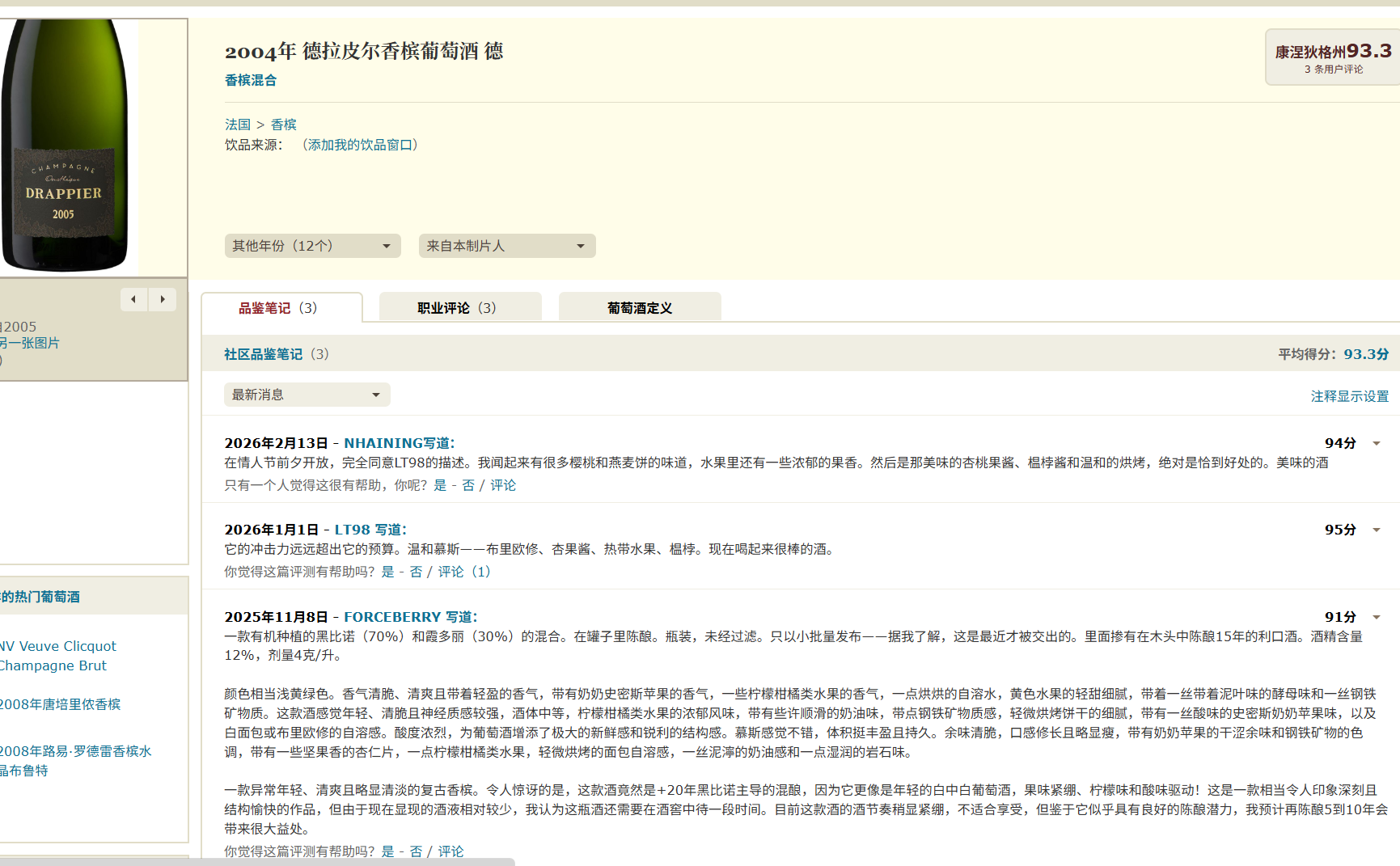Click 添加我的饮品窗口 link

pyautogui.click(x=360, y=145)
